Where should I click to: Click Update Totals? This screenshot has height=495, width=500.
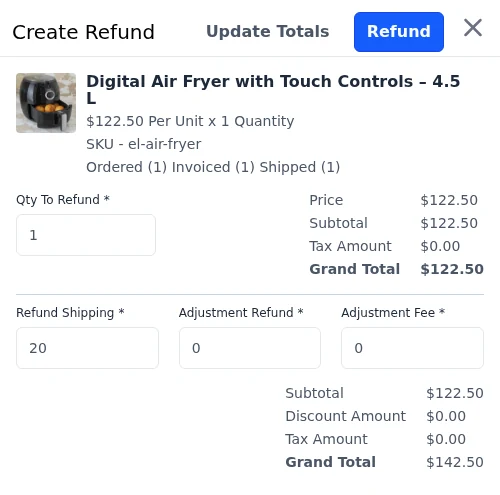click(268, 32)
